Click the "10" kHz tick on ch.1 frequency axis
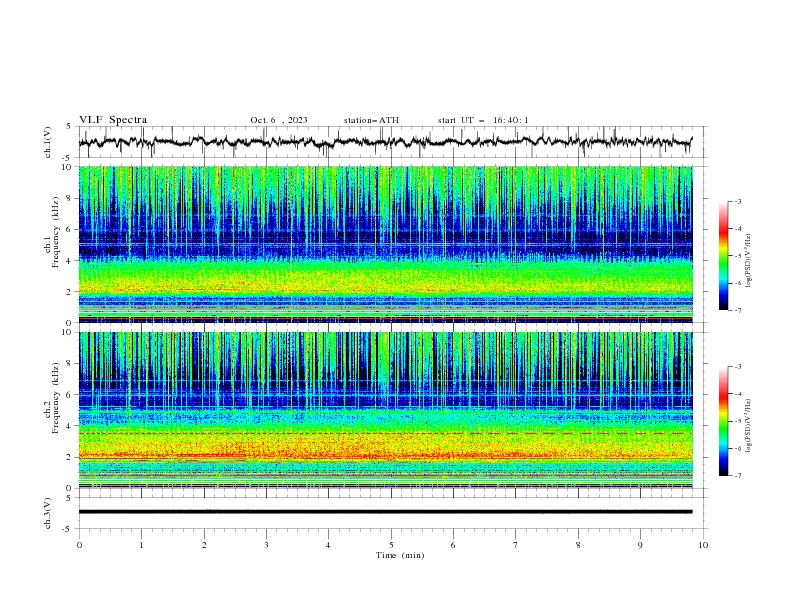The image size is (792, 612). coord(67,167)
